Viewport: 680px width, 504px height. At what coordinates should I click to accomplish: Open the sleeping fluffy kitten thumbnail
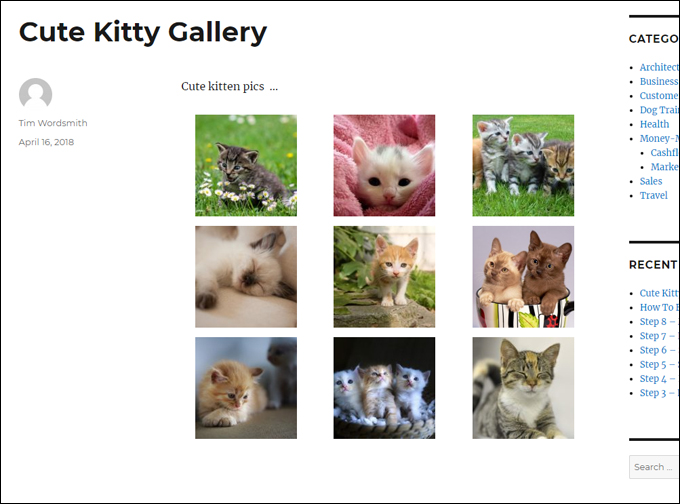[x=246, y=277]
